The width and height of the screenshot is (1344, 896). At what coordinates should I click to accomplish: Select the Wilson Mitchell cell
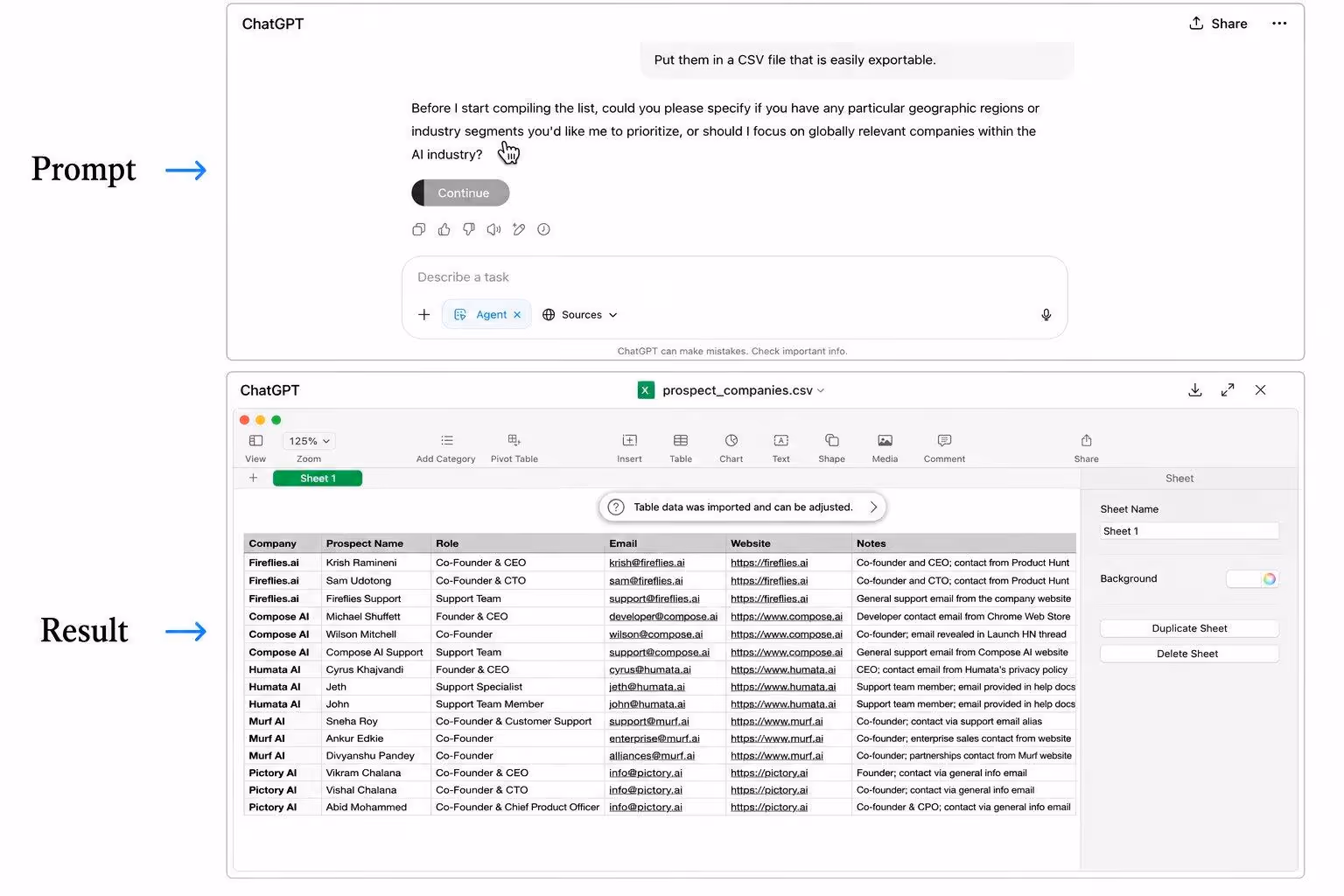click(x=376, y=634)
